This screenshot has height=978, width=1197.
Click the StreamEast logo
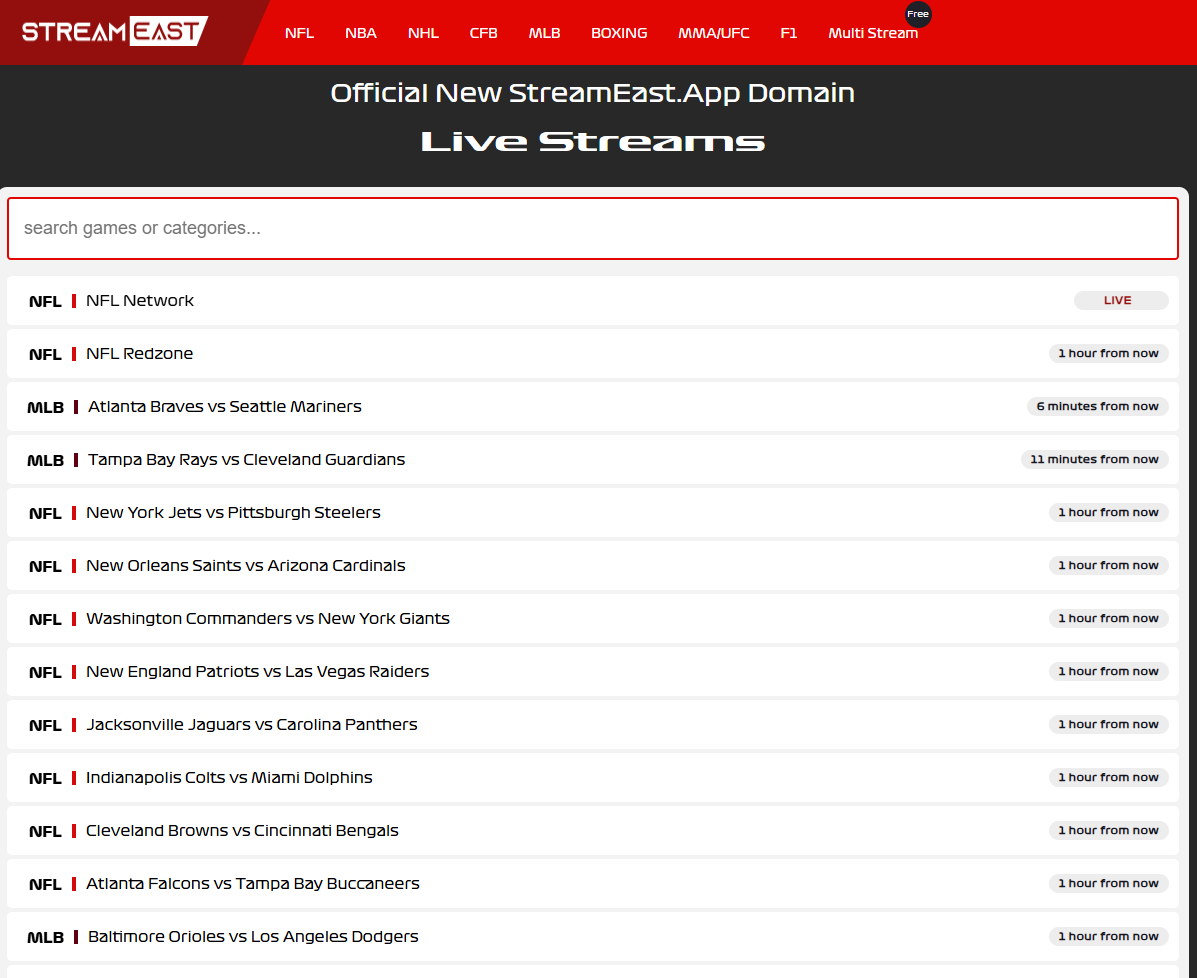(x=115, y=31)
